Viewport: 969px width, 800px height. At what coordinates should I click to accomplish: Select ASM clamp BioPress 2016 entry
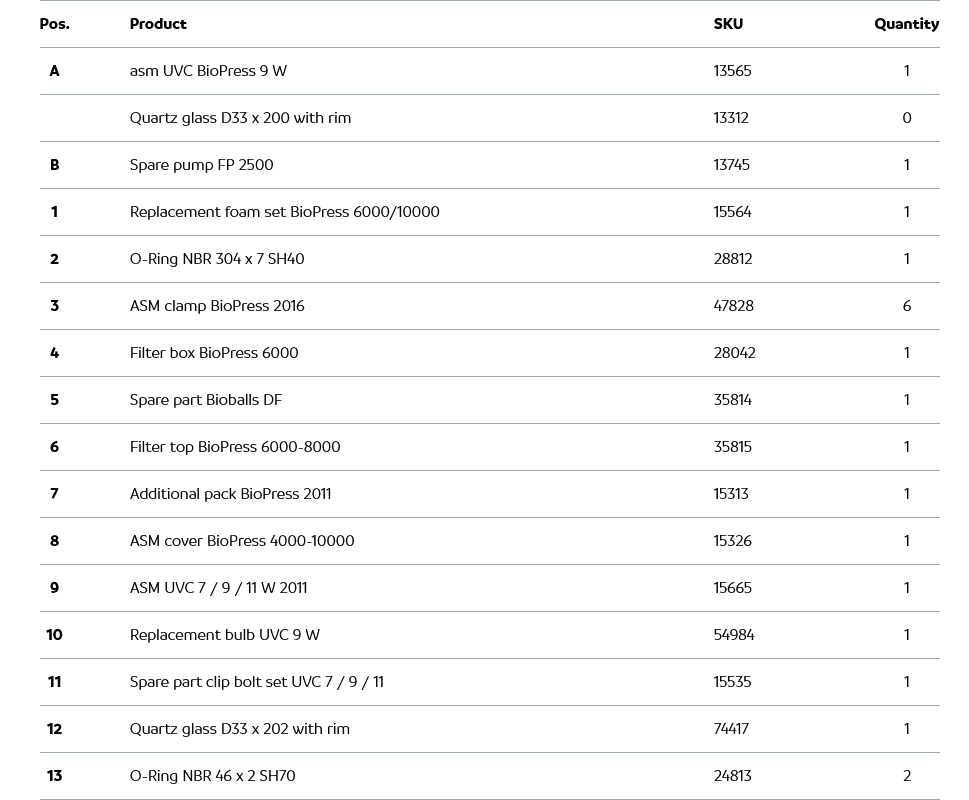click(x=217, y=306)
